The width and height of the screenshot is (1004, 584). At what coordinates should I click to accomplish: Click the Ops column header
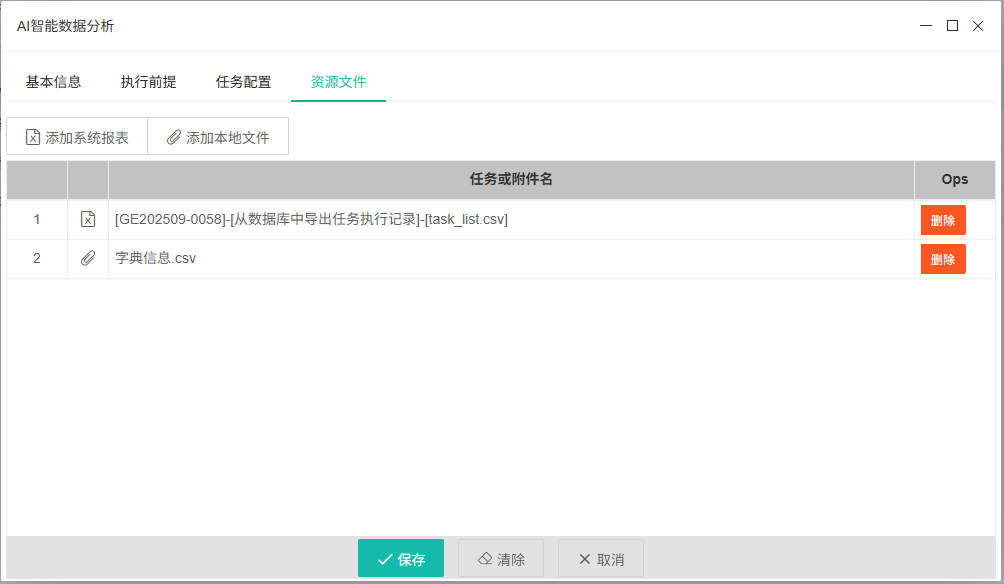pyautogui.click(x=954, y=180)
